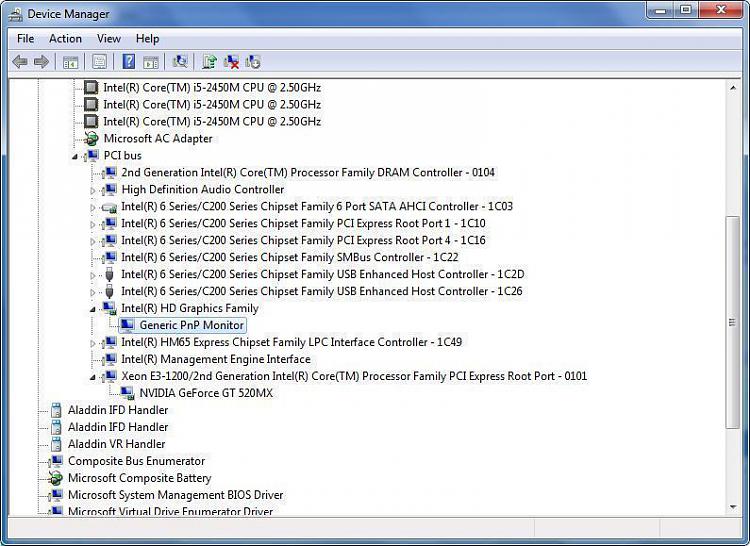Click the Forward arrow toolbar button
This screenshot has height=546, width=750.
click(x=42, y=62)
